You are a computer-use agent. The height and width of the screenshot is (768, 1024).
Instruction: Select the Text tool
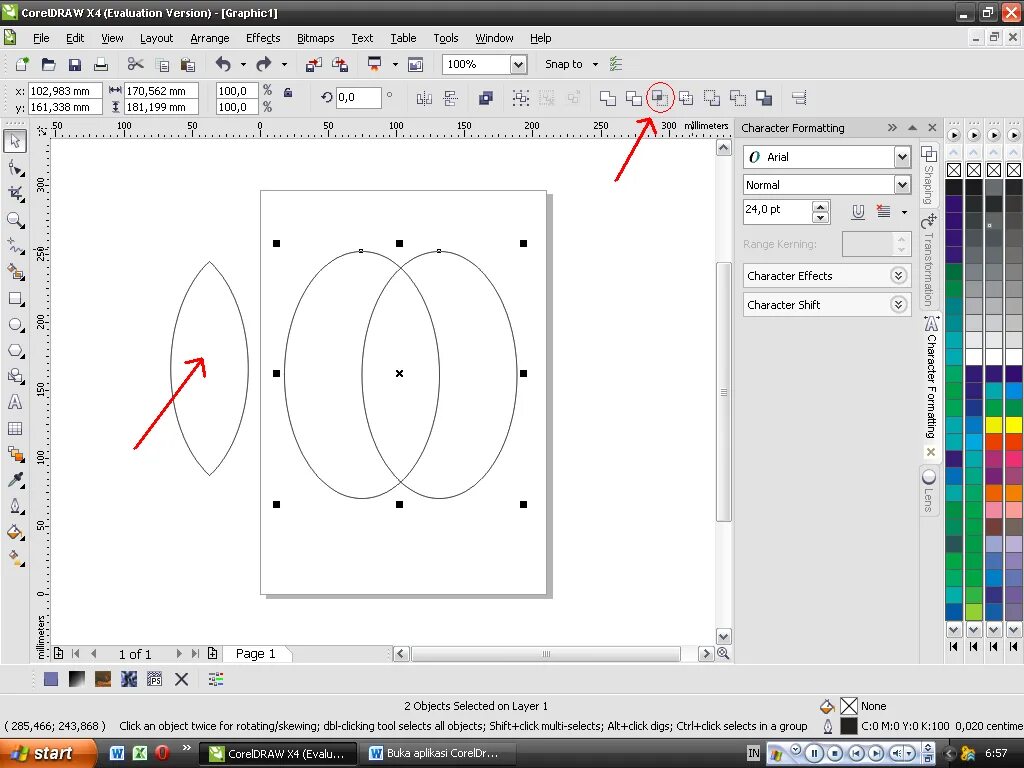(15, 402)
